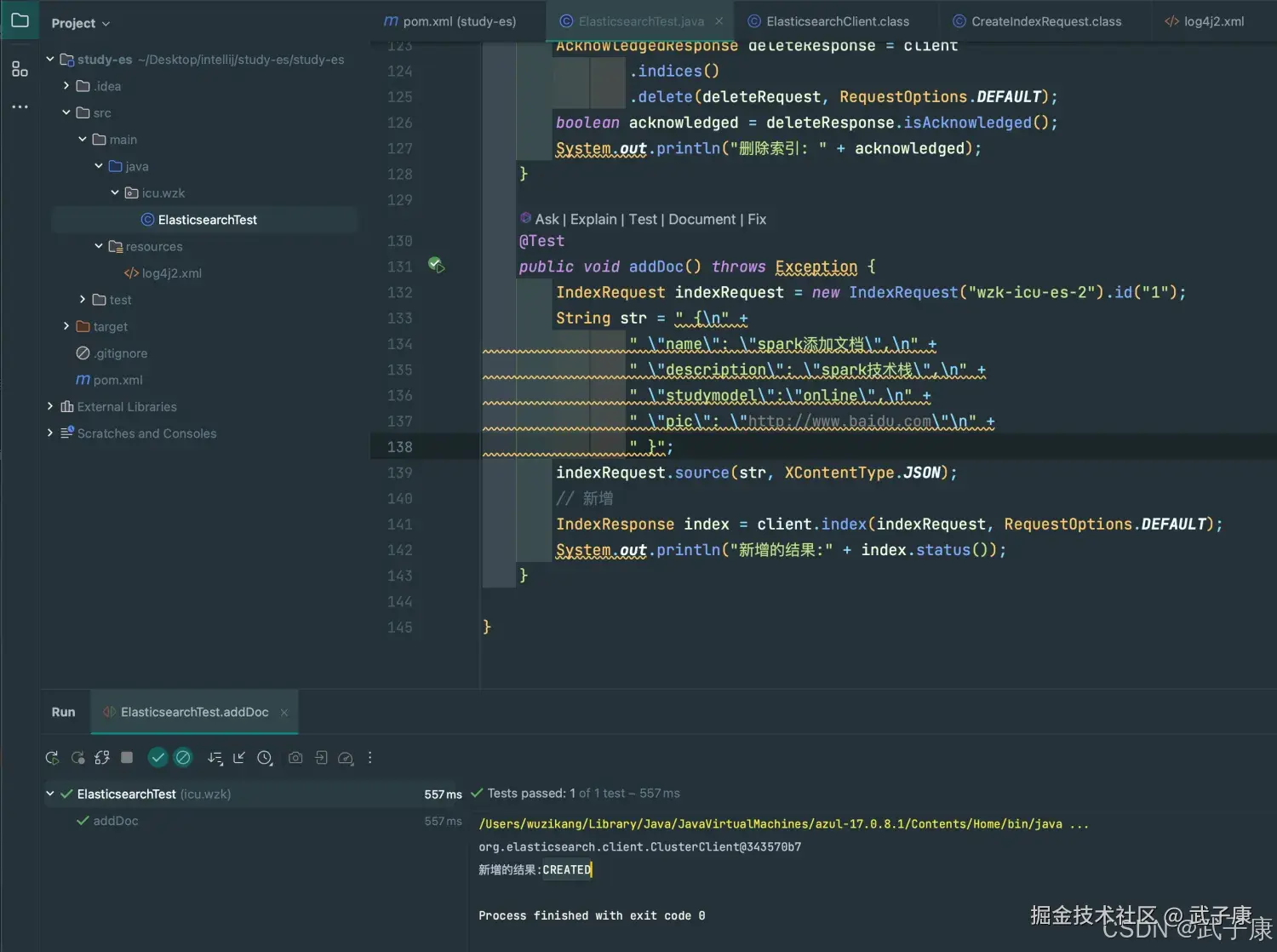The width and height of the screenshot is (1277, 952).
Task: Click the Stop process icon in Run toolbar
Action: 126,757
